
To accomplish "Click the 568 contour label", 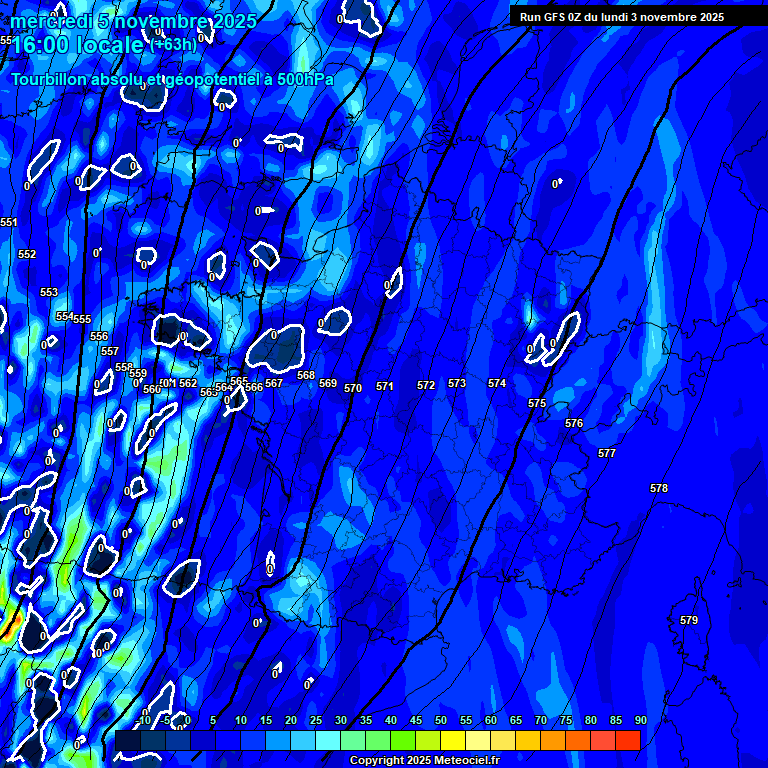I will tap(306, 375).
